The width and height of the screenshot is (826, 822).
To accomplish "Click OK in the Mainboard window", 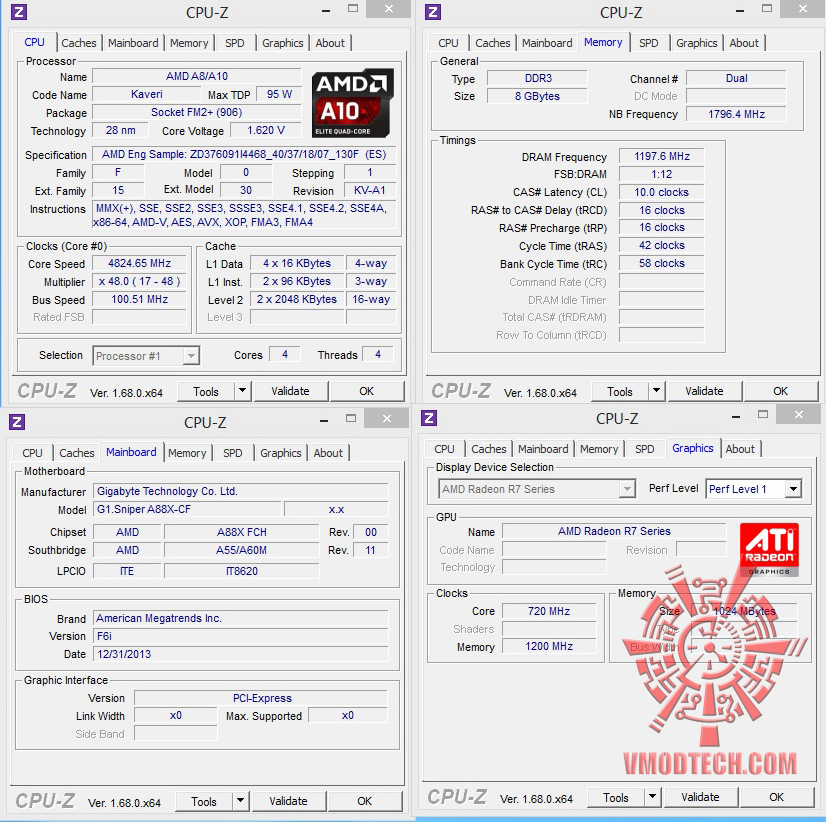I will [365, 801].
